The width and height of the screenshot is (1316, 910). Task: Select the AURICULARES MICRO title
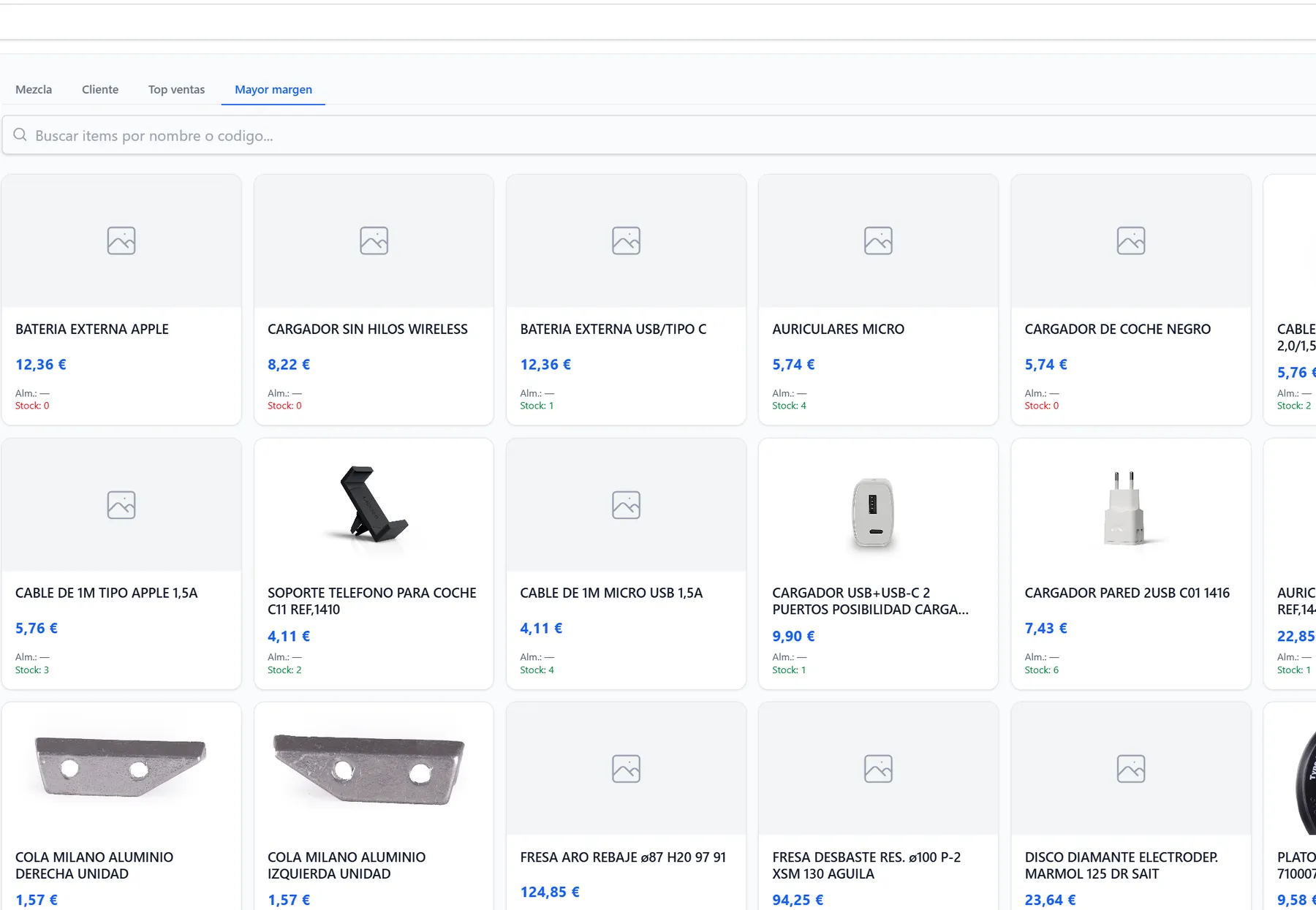coord(839,329)
